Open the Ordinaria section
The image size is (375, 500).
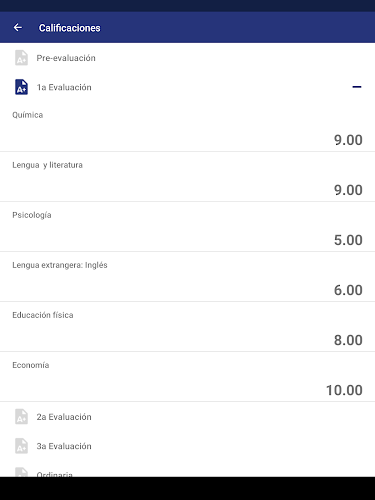(187, 471)
